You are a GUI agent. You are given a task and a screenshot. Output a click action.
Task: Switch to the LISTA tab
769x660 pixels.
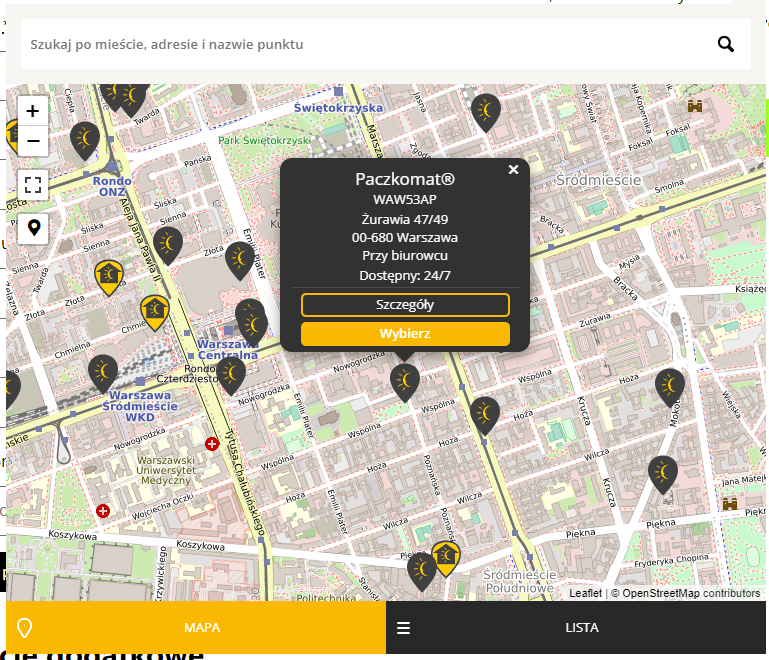pos(576,627)
